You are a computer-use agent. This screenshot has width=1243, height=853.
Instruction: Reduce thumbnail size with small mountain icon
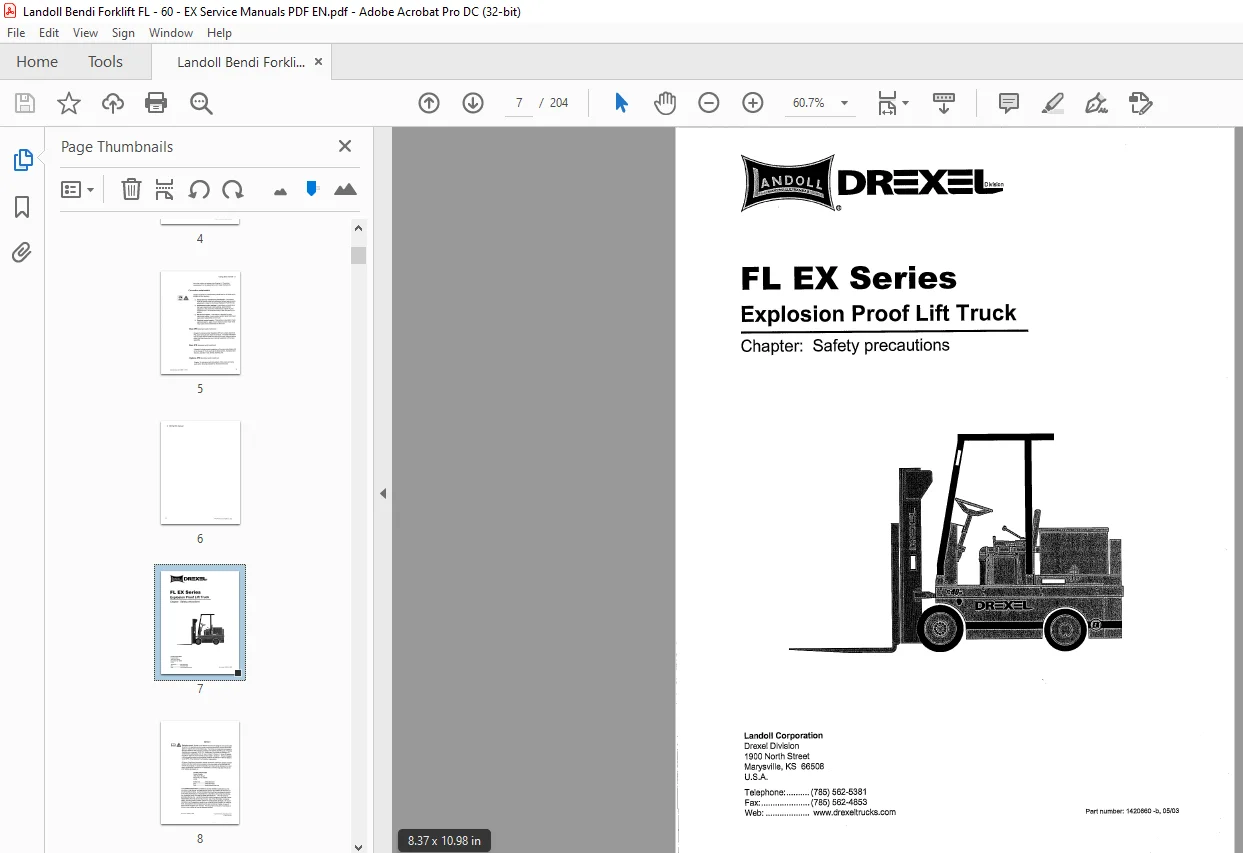point(280,190)
